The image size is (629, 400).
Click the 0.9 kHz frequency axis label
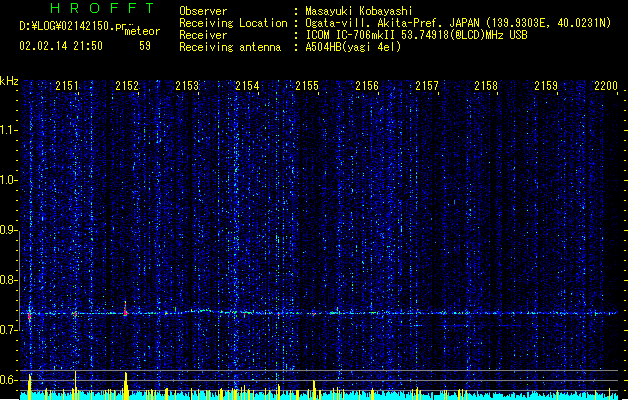[9, 230]
